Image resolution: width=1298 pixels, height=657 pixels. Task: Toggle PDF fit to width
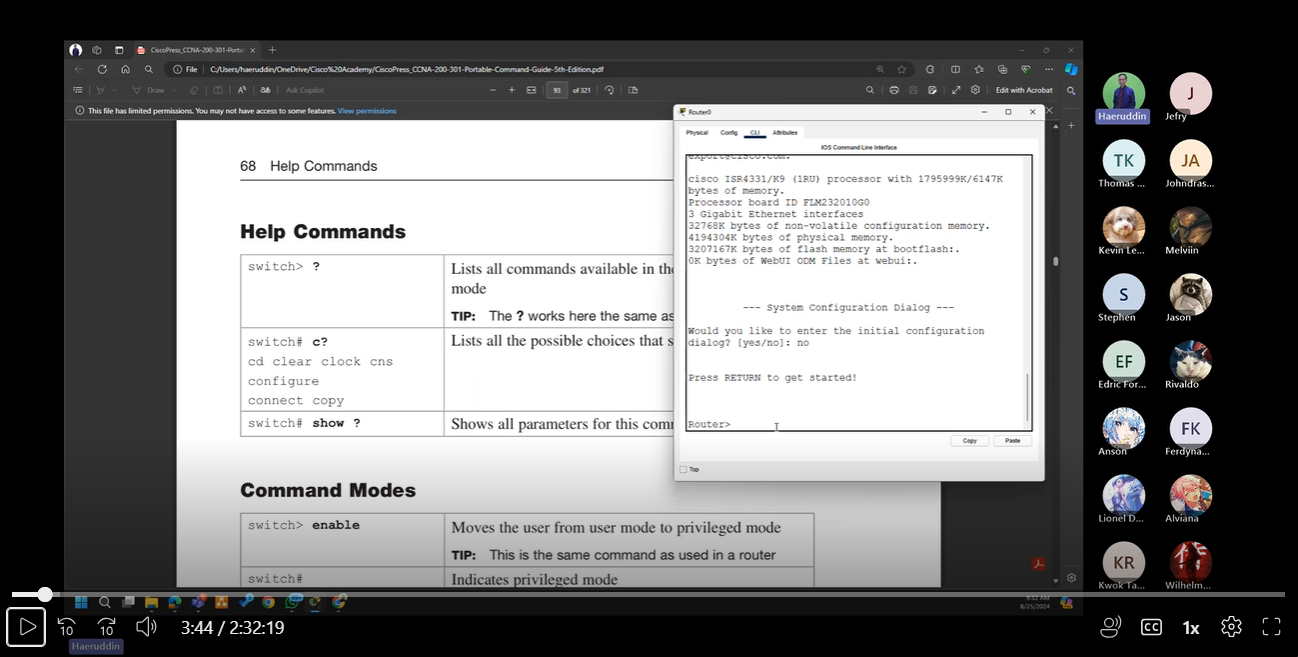[531, 90]
